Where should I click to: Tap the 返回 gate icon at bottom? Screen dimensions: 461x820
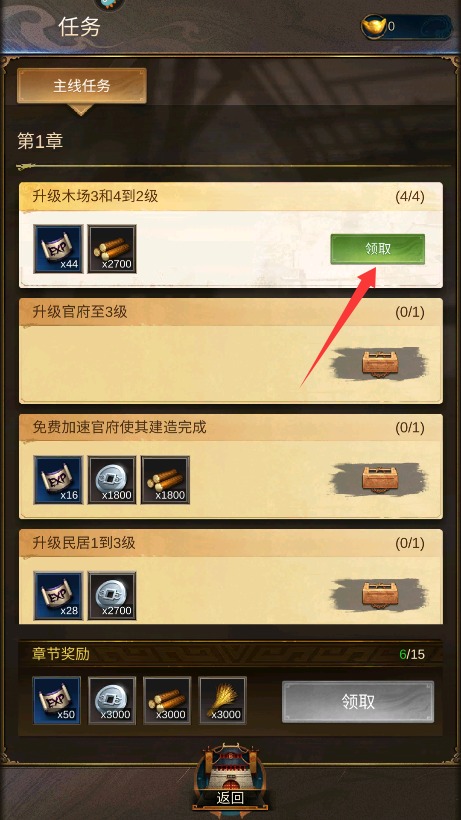click(230, 776)
